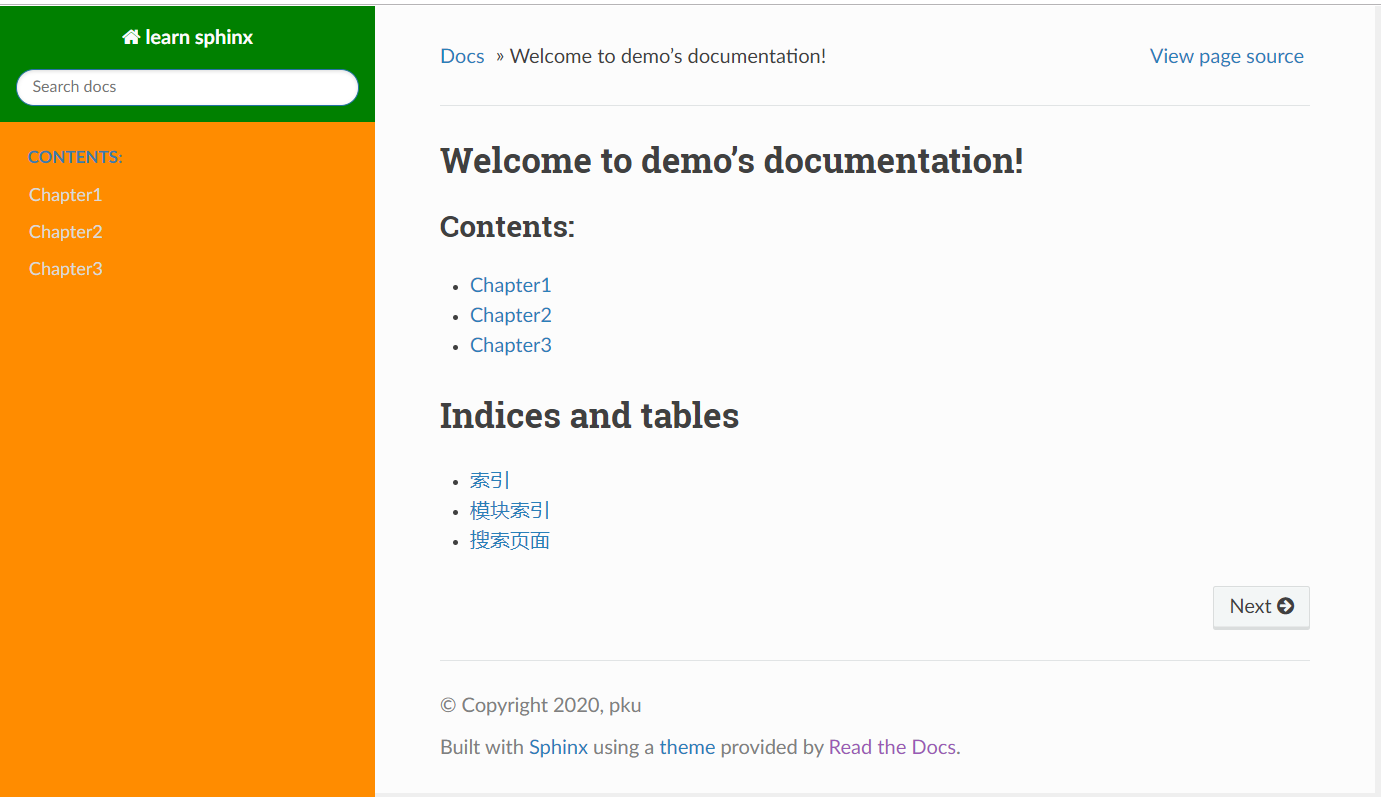The width and height of the screenshot is (1381, 797).
Task: Click the arrow icon in the Next button
Action: click(1286, 606)
